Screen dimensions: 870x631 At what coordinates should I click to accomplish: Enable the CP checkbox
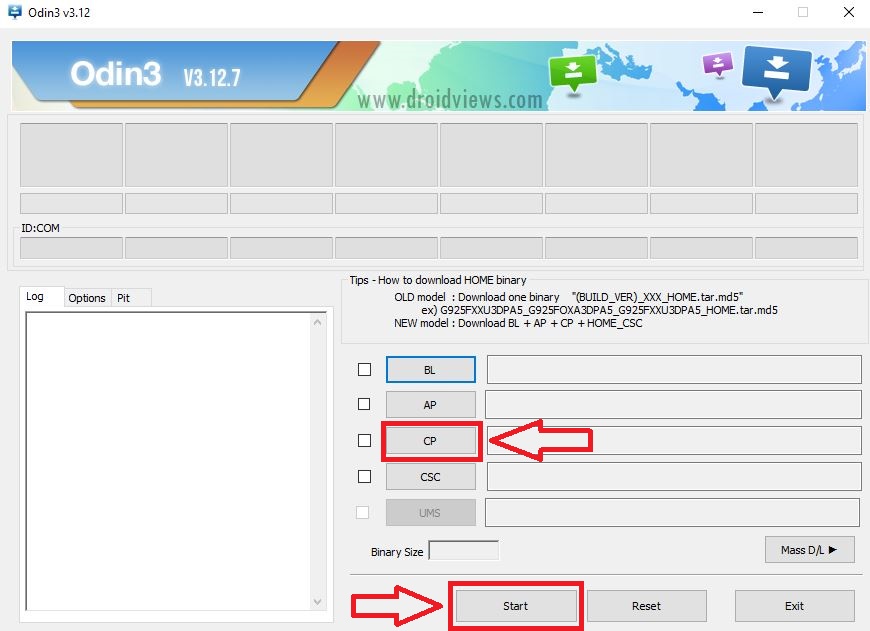[365, 440]
